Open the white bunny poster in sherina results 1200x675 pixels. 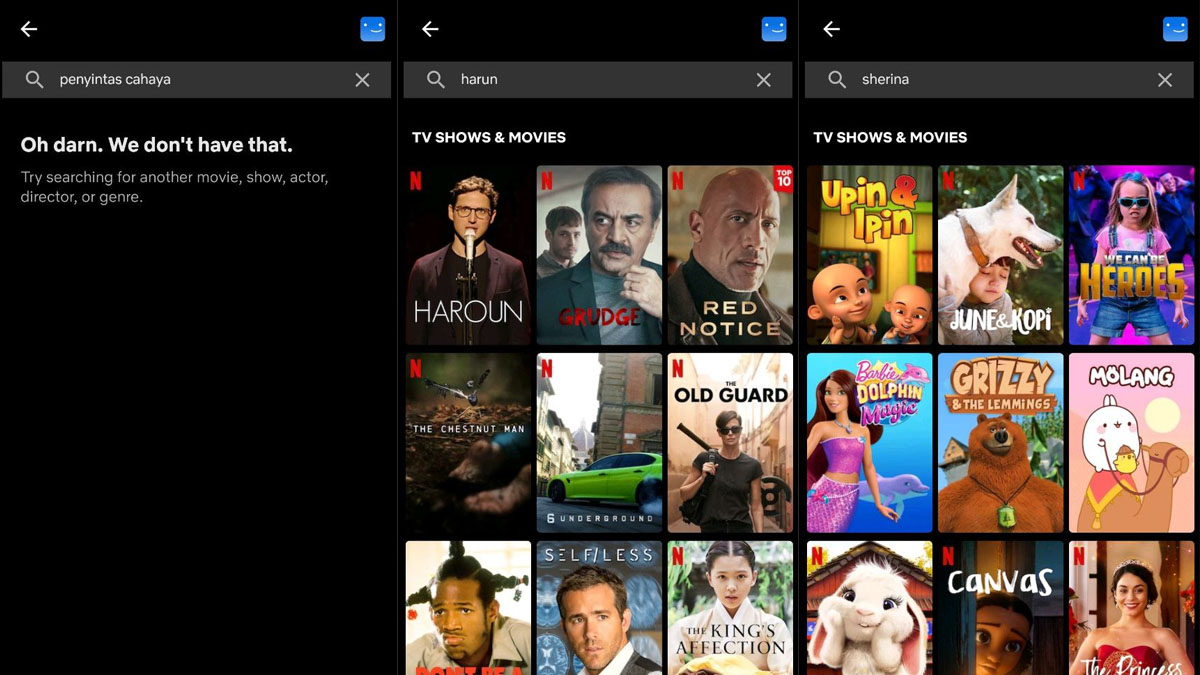[870, 608]
